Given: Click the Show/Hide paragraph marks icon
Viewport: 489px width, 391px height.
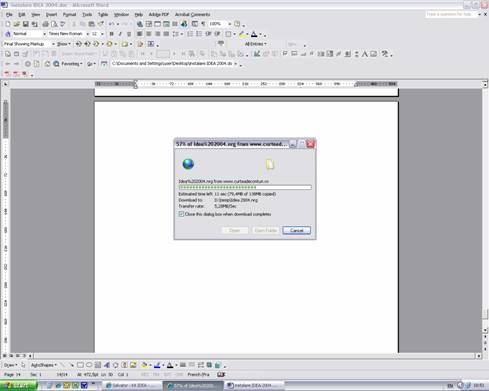Looking at the screenshot, I should tap(203, 24).
